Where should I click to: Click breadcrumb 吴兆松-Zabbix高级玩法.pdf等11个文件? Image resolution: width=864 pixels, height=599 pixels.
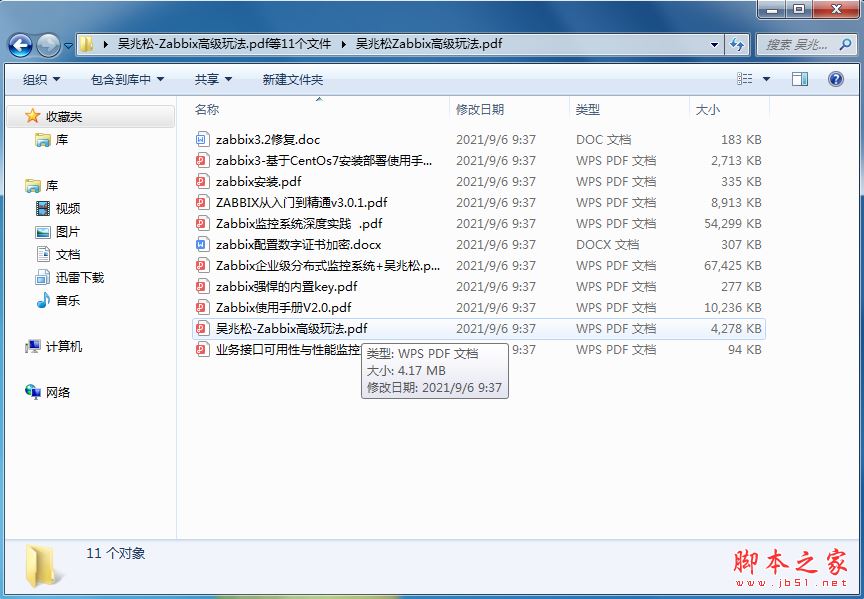coord(225,44)
